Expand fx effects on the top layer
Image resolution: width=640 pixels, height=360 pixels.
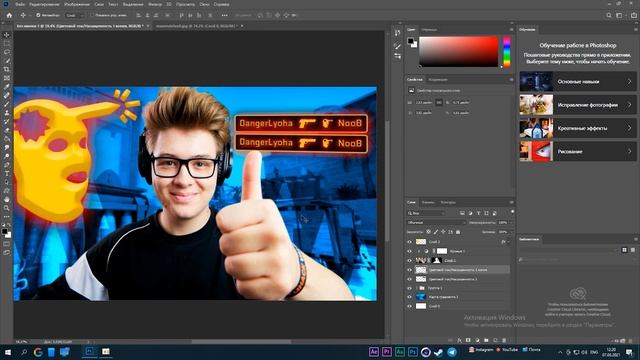[x=509, y=242]
